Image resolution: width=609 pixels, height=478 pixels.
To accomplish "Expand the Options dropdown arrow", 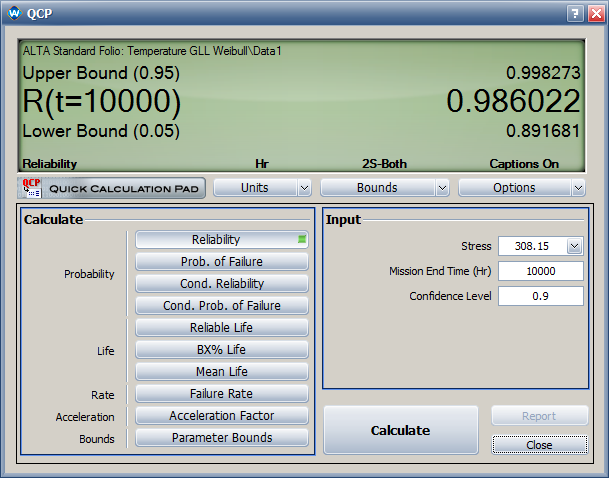I will pos(578,188).
